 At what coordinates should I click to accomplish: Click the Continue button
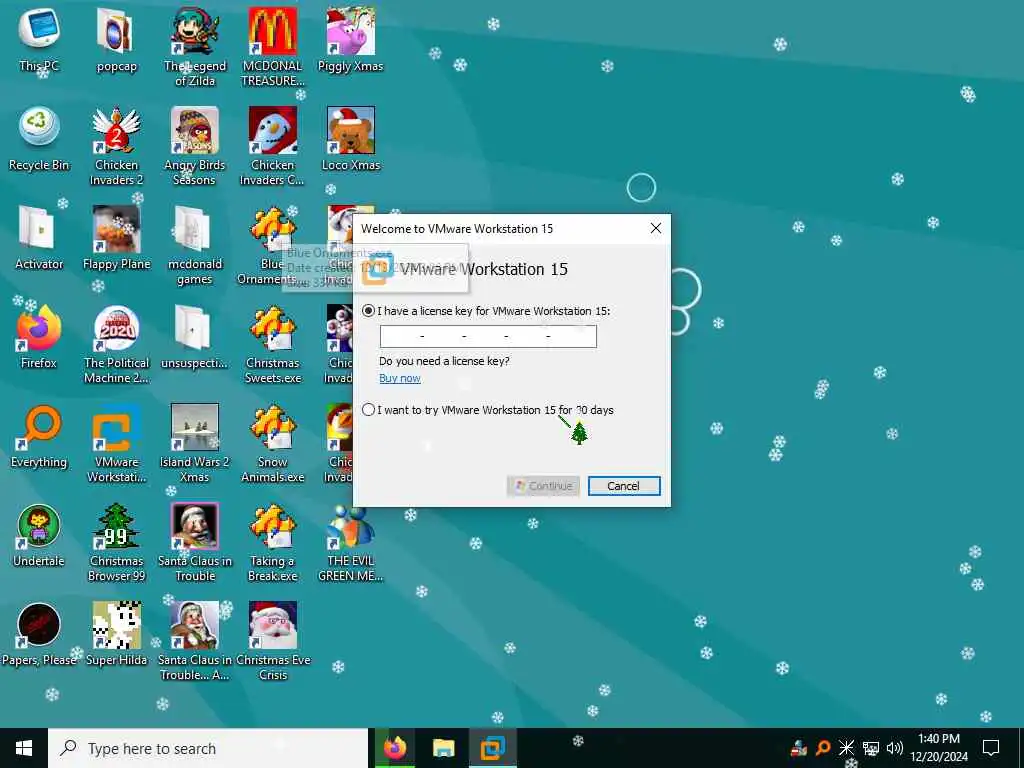click(543, 486)
